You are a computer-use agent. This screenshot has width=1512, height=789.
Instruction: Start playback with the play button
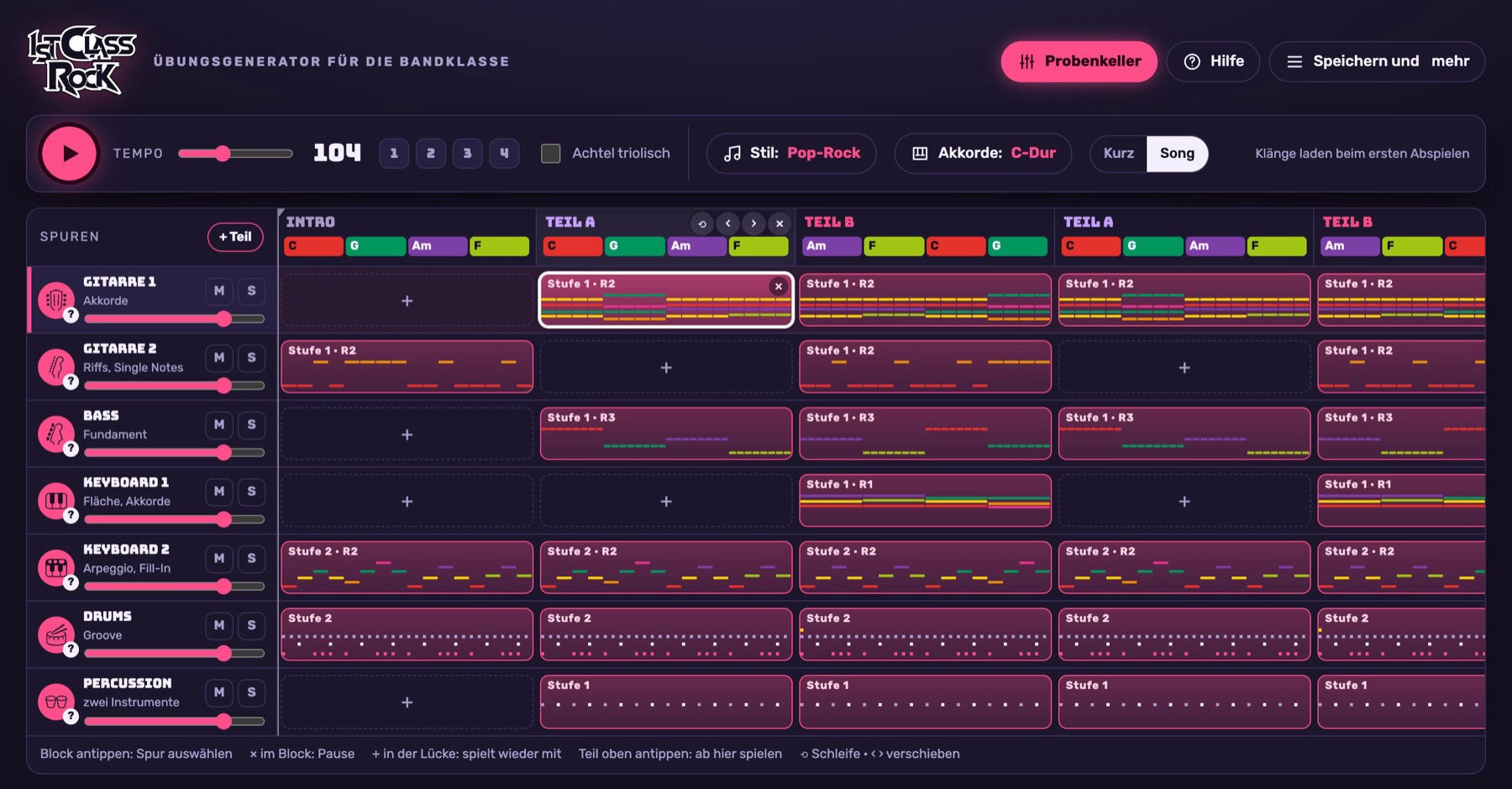(x=70, y=154)
